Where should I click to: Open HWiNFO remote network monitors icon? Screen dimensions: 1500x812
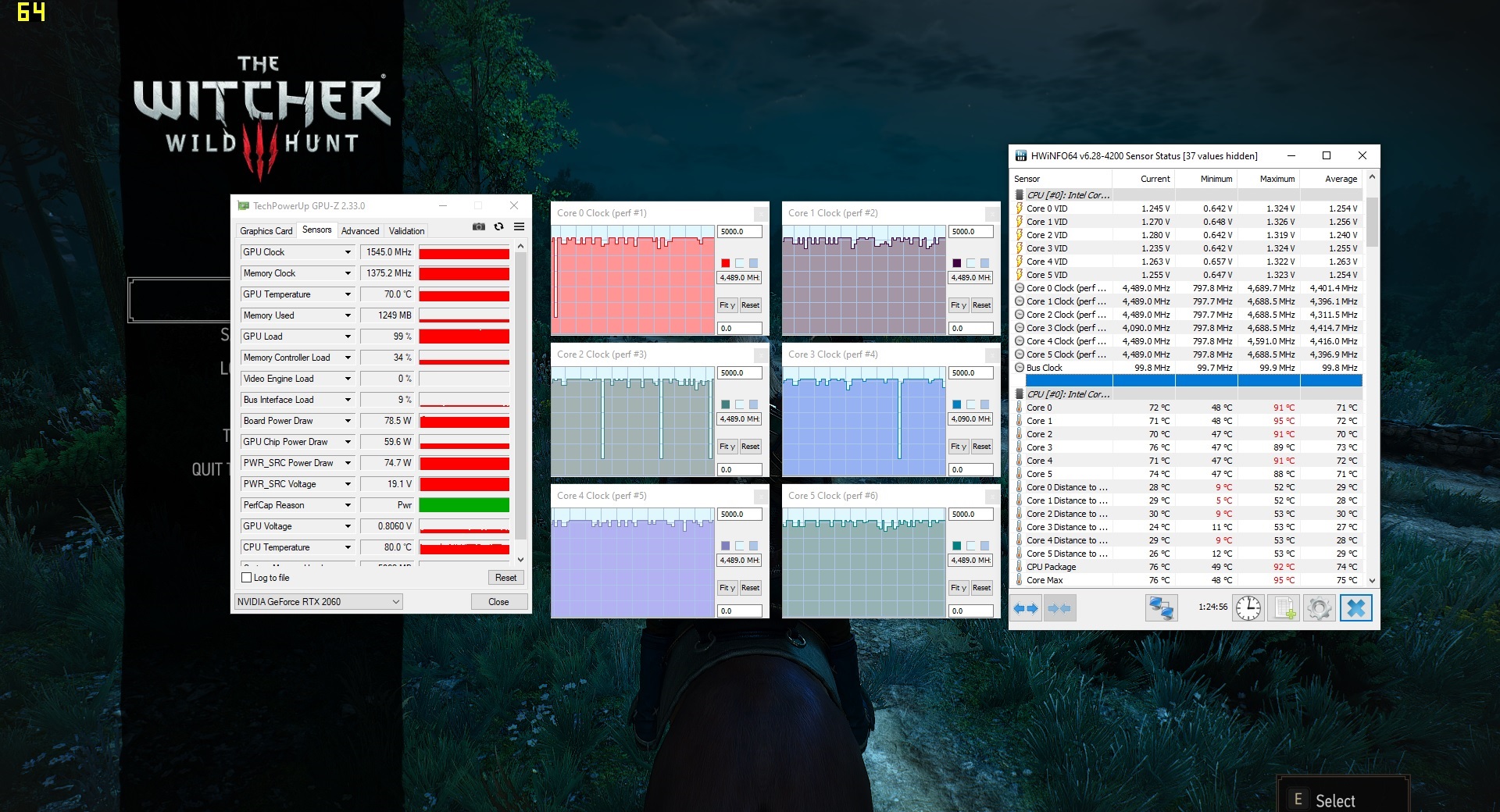point(1161,608)
